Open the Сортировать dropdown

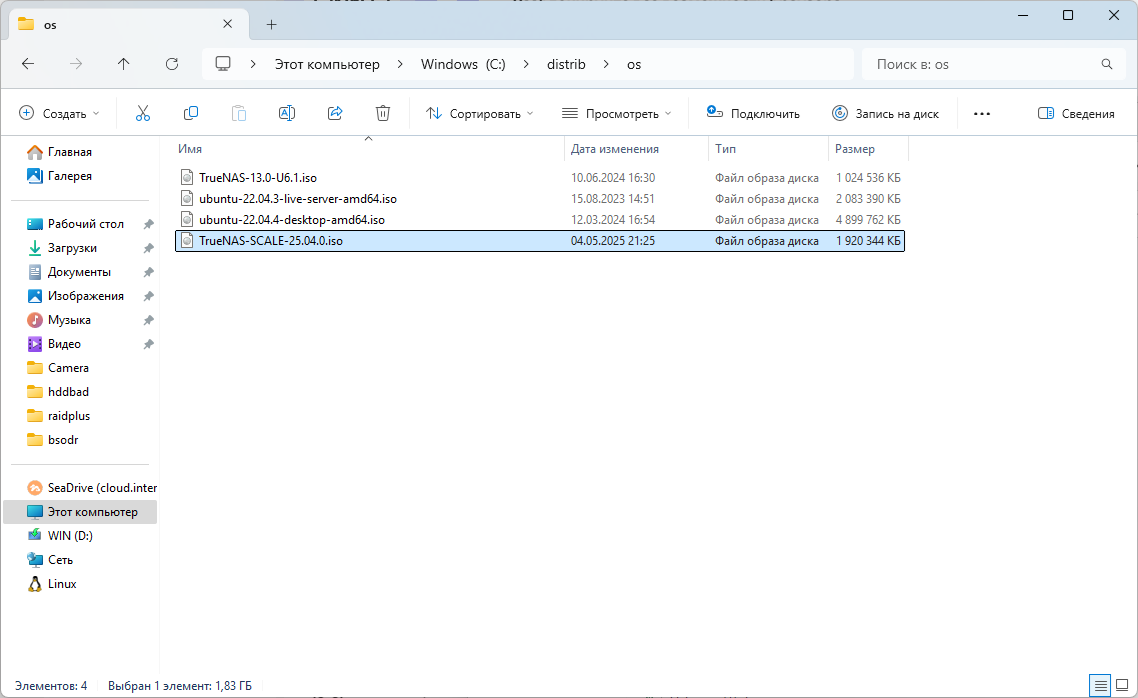[x=480, y=113]
